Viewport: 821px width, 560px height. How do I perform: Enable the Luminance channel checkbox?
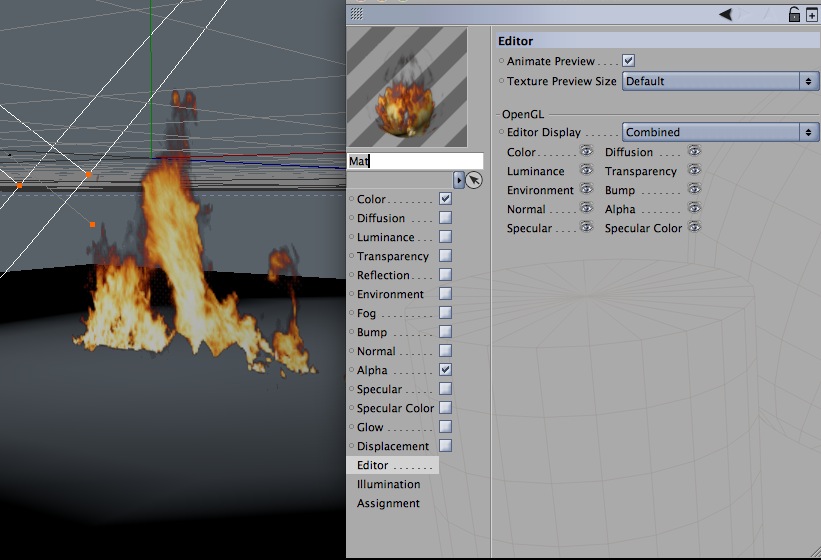point(446,237)
